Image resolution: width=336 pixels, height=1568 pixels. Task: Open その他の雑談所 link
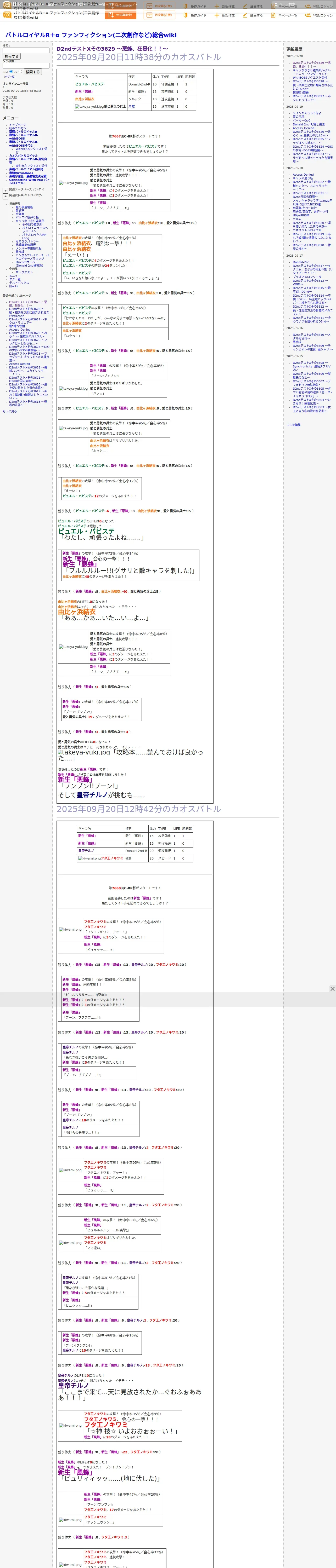(x=32, y=224)
